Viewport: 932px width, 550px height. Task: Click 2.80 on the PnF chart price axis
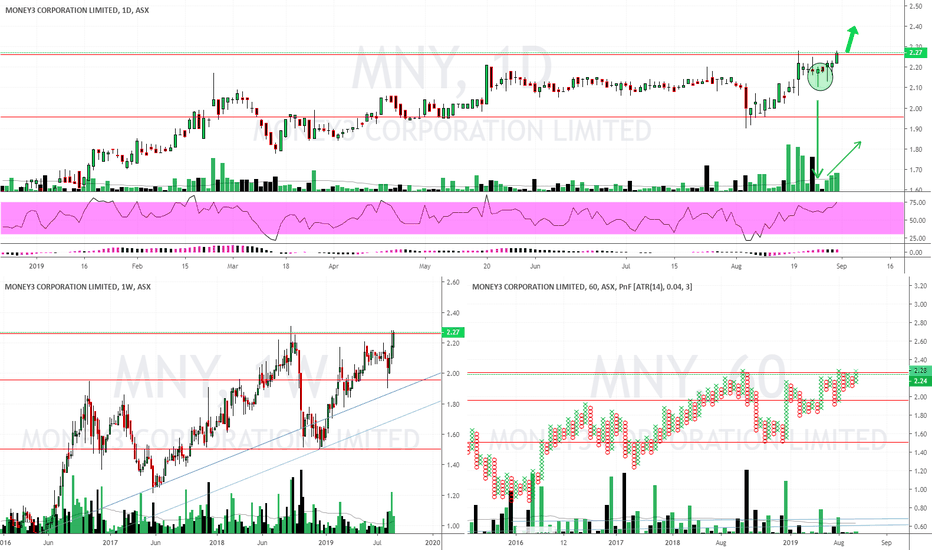(920, 323)
